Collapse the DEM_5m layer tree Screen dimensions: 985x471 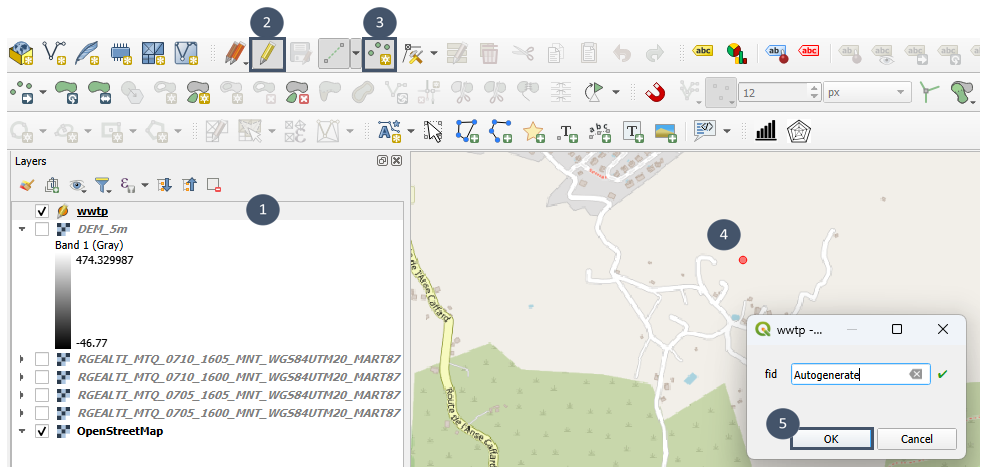(x=22, y=229)
